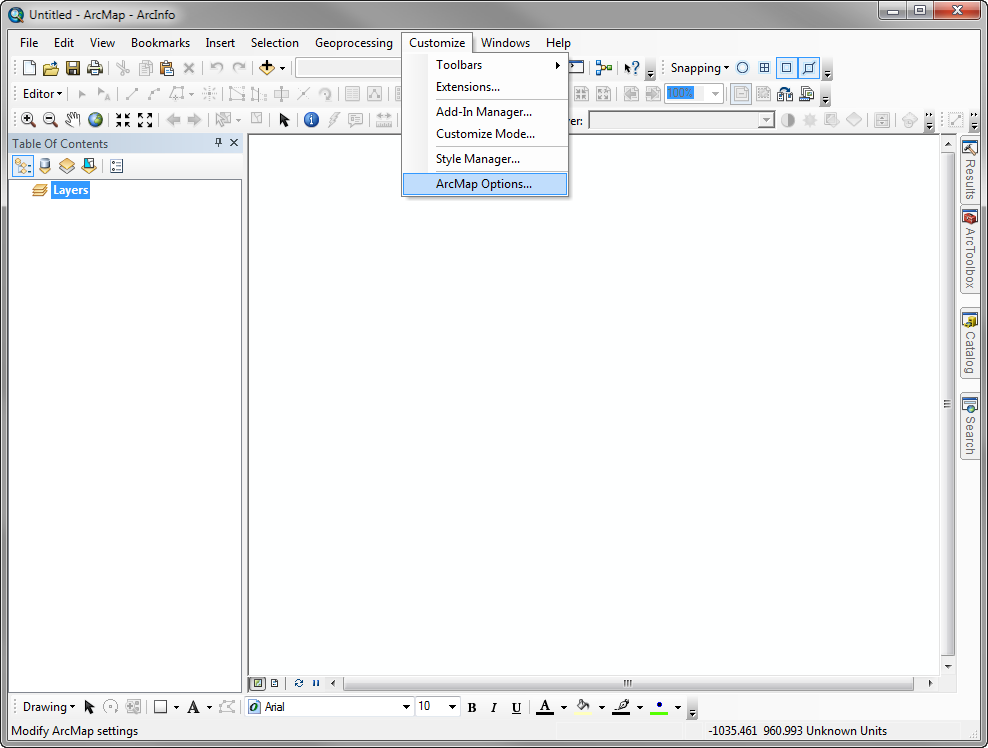Select the Pan hand tool
Image resolution: width=988 pixels, height=748 pixels.
click(x=72, y=120)
